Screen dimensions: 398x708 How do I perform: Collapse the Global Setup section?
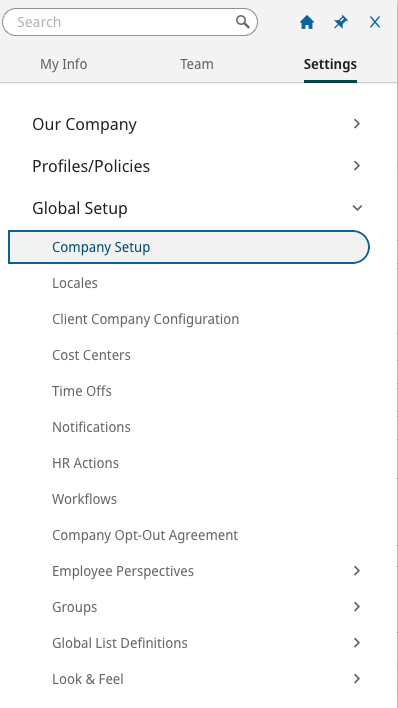point(357,208)
